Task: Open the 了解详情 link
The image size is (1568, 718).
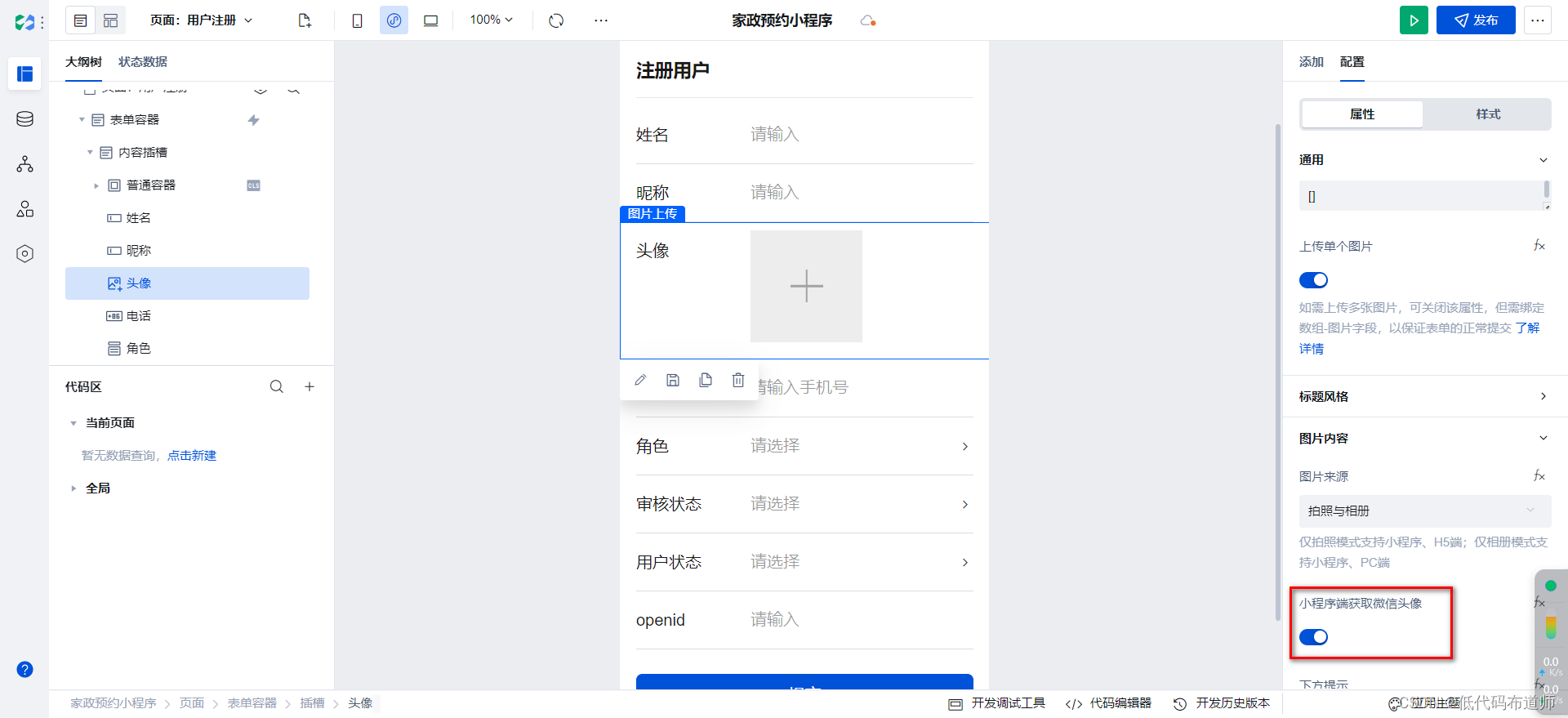Action: [x=1527, y=328]
